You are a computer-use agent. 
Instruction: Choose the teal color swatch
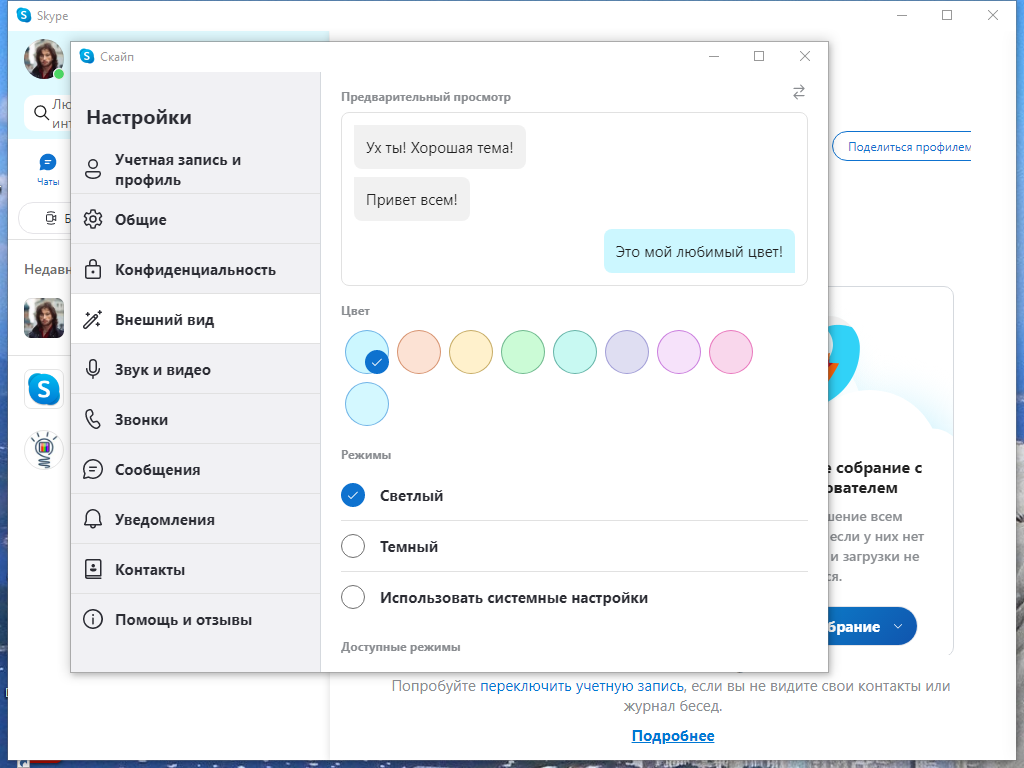(575, 352)
